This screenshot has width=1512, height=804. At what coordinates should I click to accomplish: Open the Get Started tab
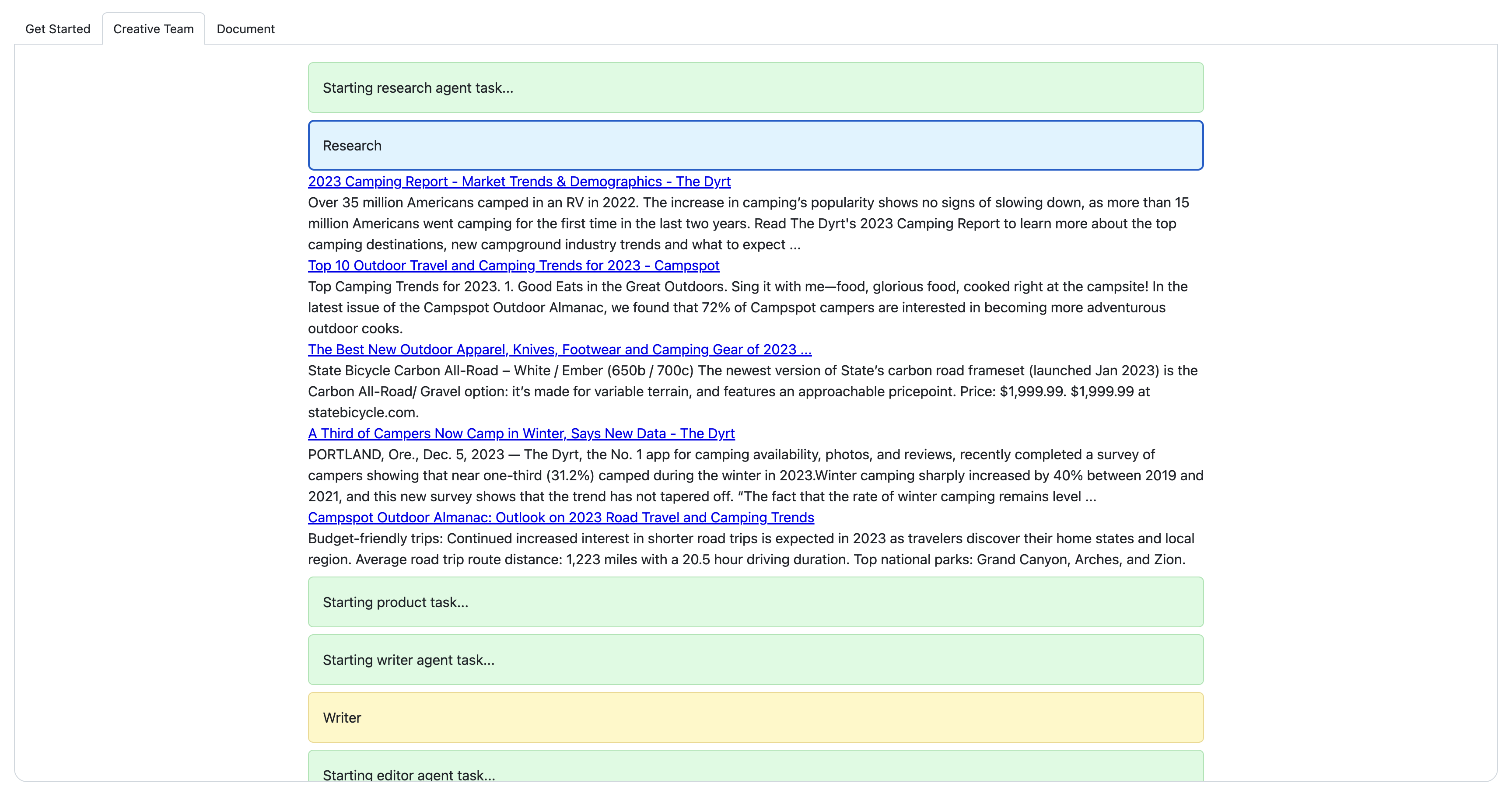(57, 29)
